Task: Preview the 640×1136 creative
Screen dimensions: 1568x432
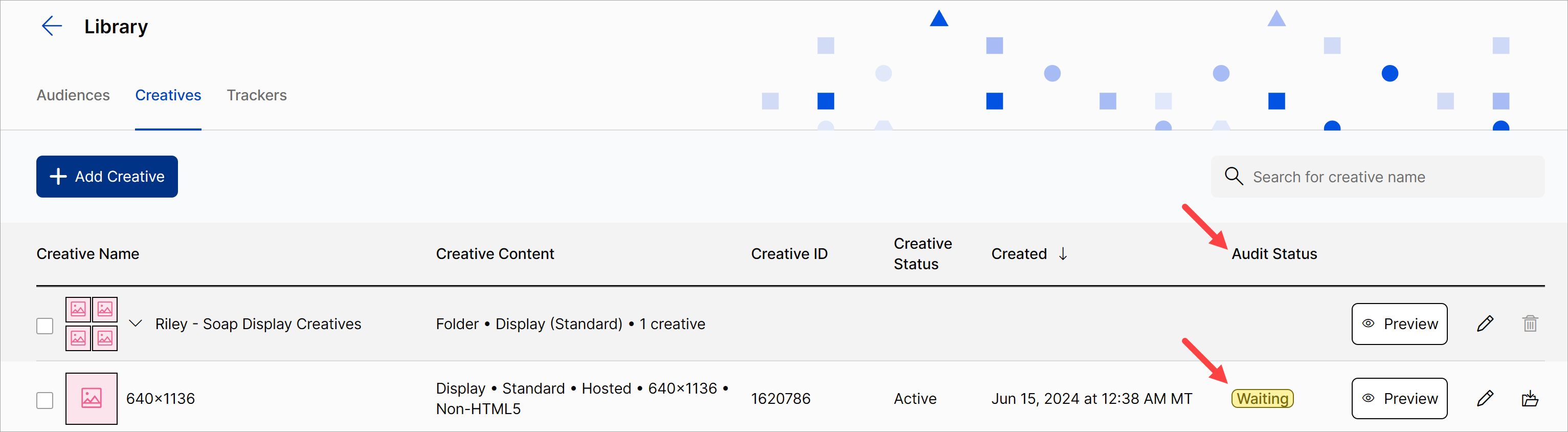Action: pyautogui.click(x=1399, y=399)
